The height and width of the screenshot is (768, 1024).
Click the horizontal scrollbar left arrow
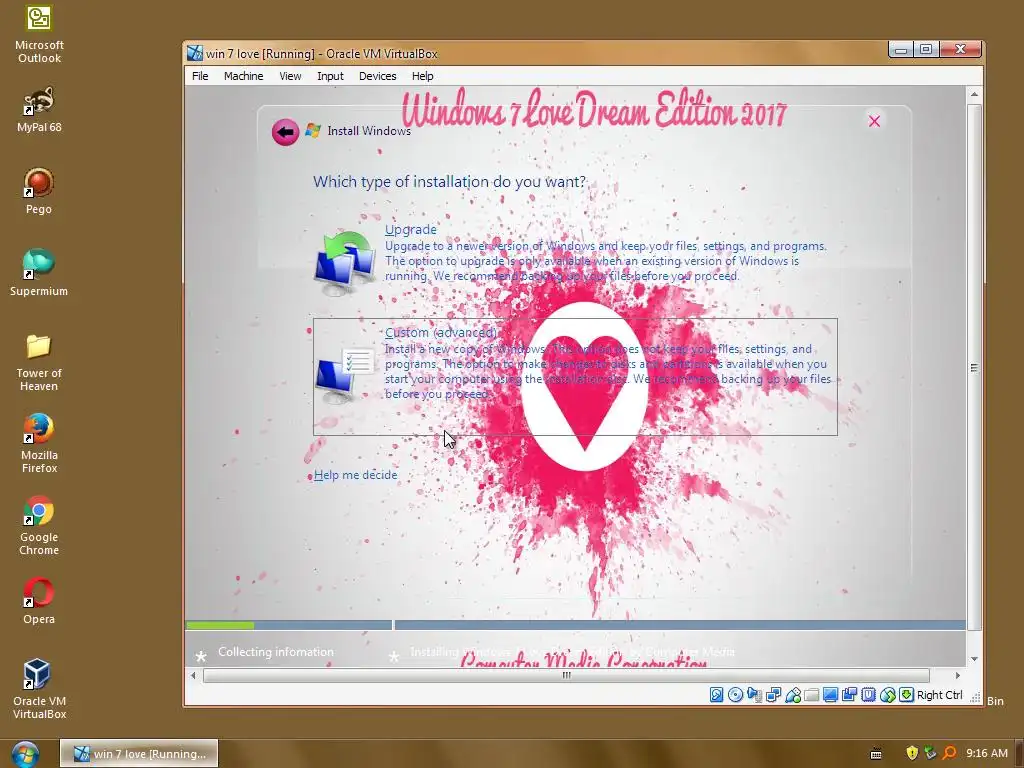(193, 675)
